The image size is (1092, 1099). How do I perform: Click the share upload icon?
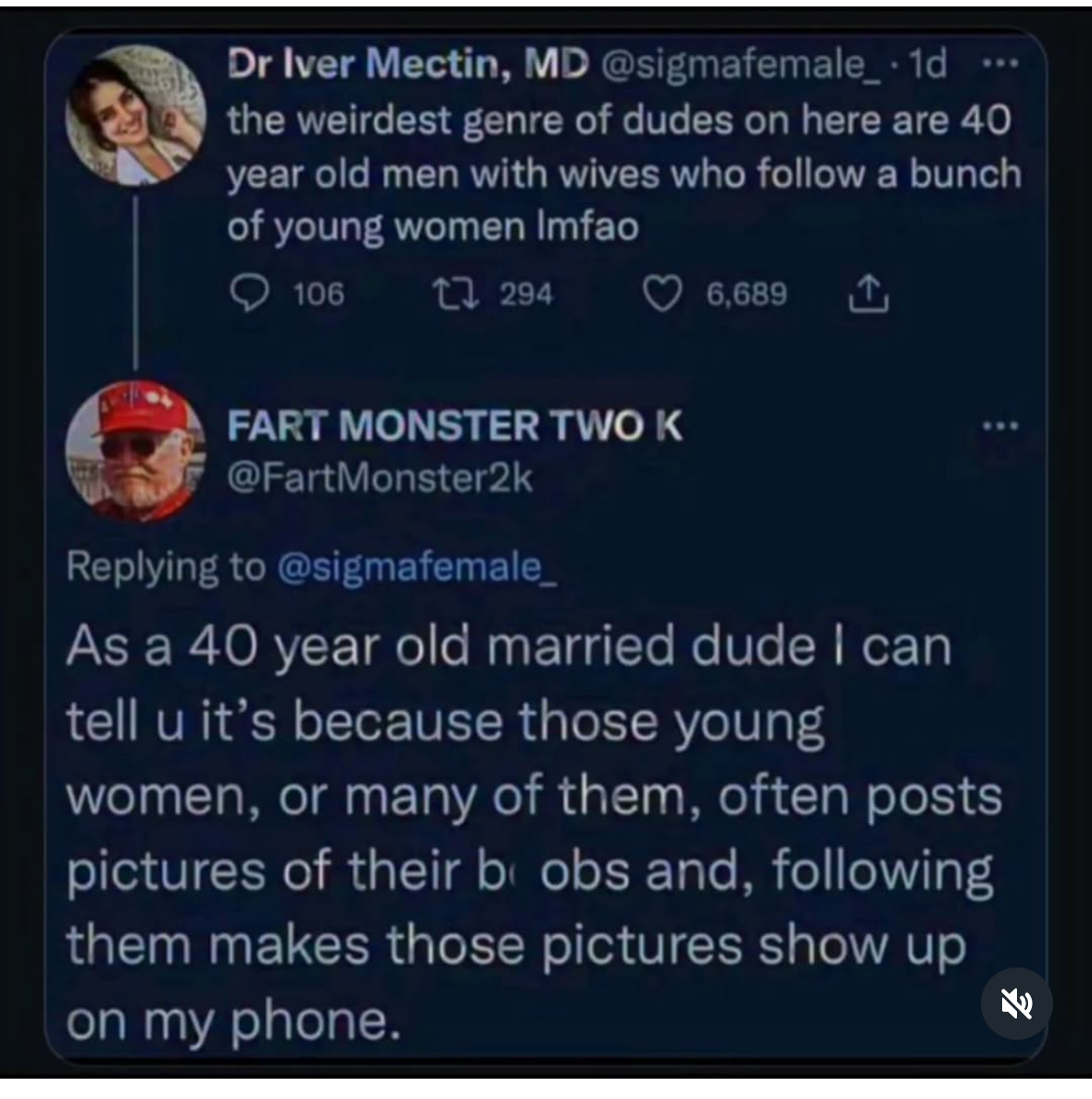pyautogui.click(x=869, y=294)
